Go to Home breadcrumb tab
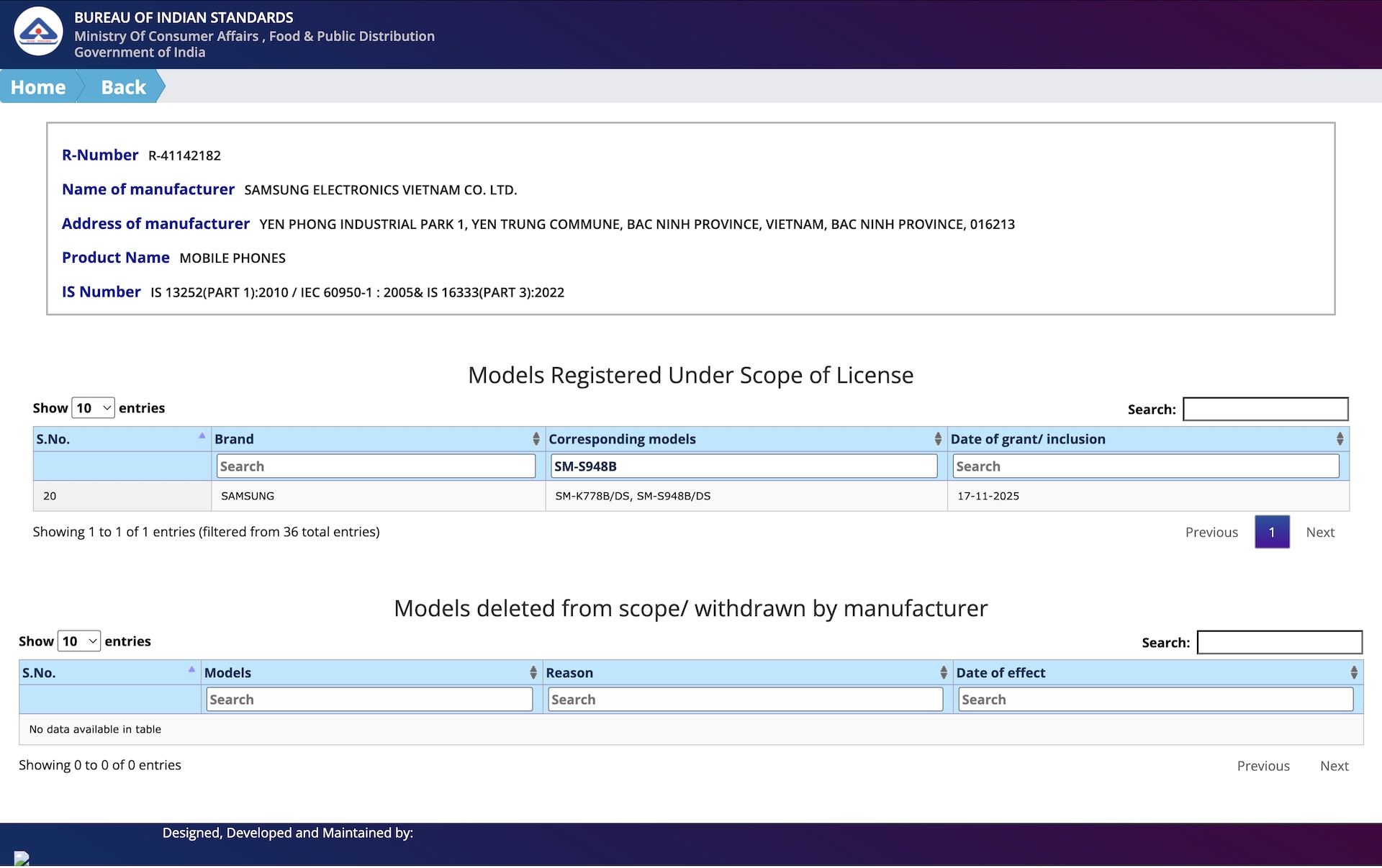The width and height of the screenshot is (1382, 868). (38, 87)
